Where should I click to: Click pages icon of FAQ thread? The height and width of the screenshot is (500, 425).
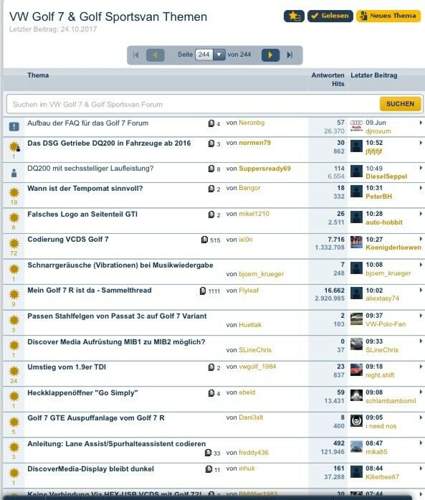tap(211, 123)
